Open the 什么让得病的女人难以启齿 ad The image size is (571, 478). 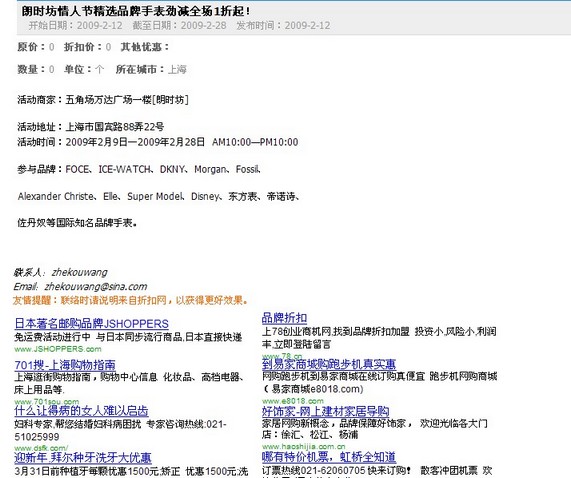click(82, 411)
